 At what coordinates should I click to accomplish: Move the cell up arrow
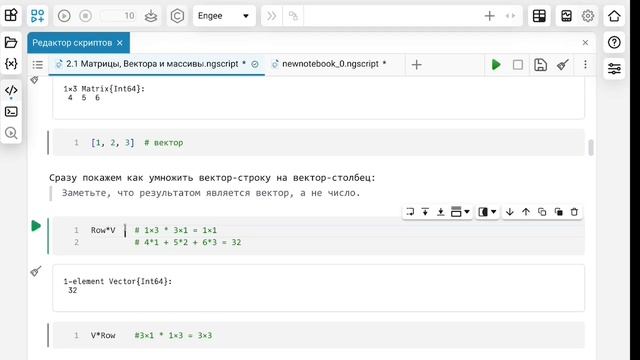[526, 212]
